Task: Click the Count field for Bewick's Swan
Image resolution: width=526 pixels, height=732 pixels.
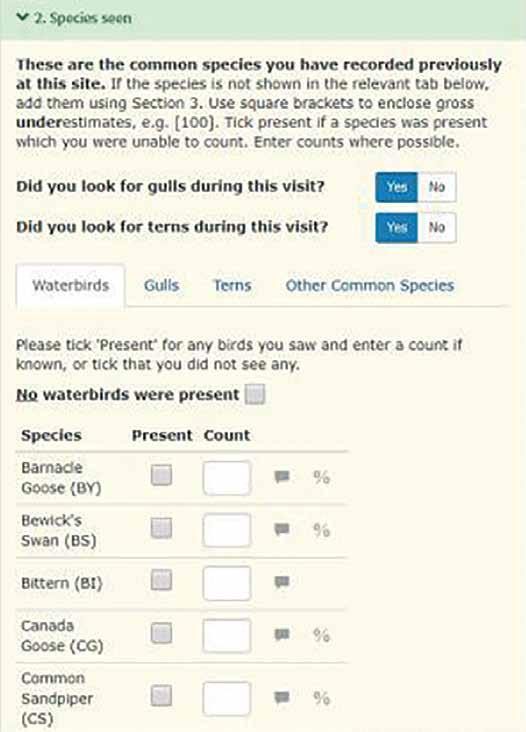Action: tap(227, 530)
